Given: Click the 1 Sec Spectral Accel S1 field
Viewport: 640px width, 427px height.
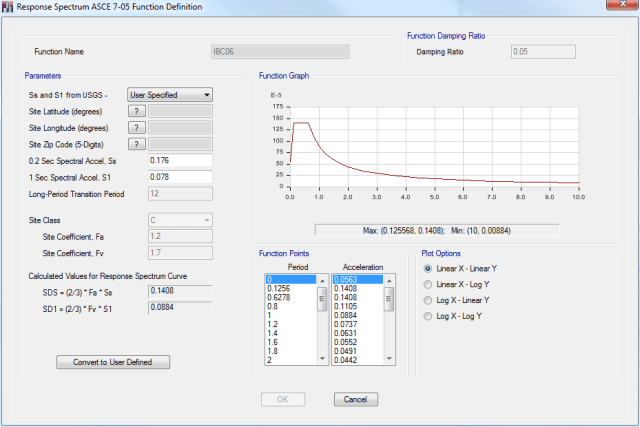Looking at the screenshot, I should pos(180,177).
